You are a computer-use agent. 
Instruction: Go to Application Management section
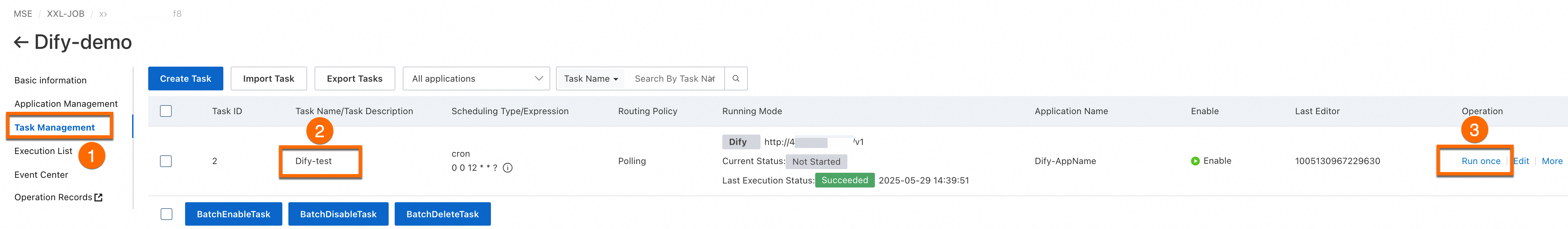tap(66, 104)
